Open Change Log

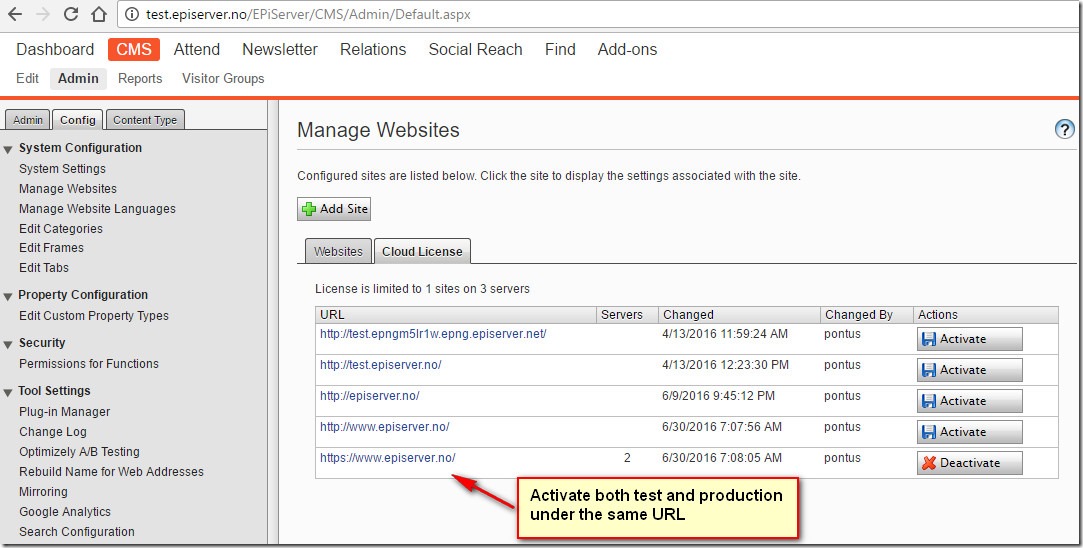point(52,432)
